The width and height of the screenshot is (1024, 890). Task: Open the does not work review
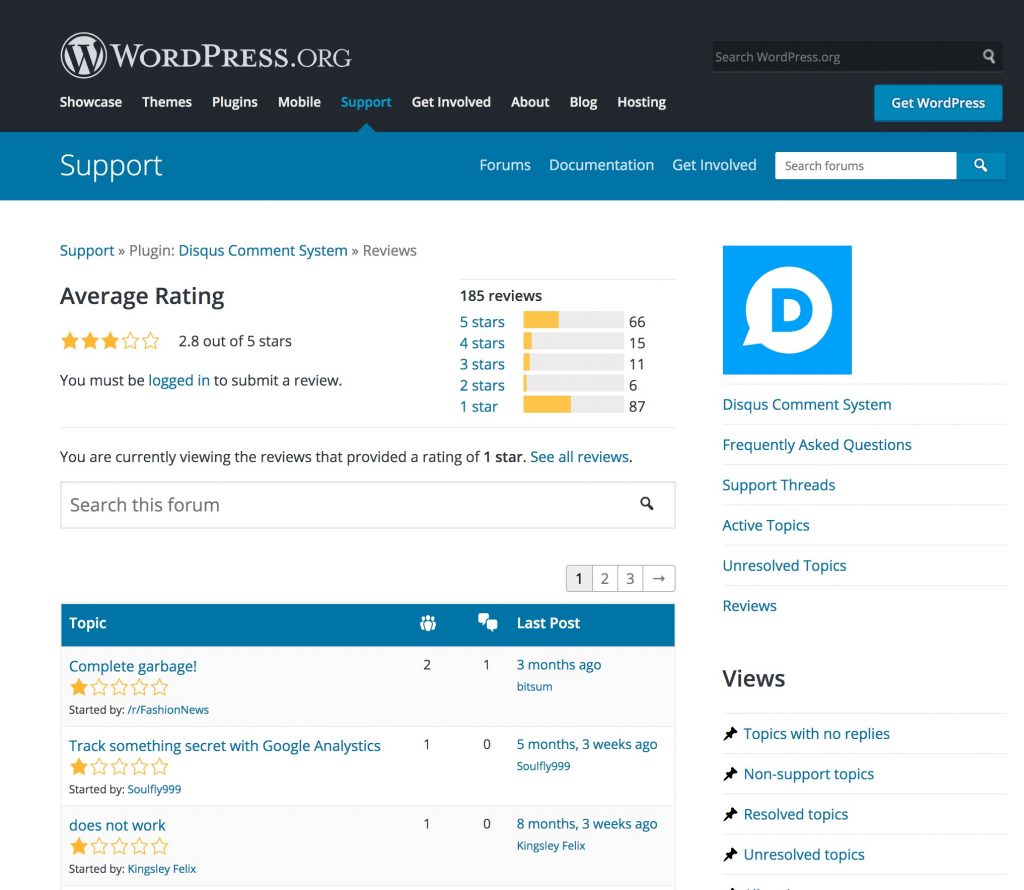click(x=118, y=825)
